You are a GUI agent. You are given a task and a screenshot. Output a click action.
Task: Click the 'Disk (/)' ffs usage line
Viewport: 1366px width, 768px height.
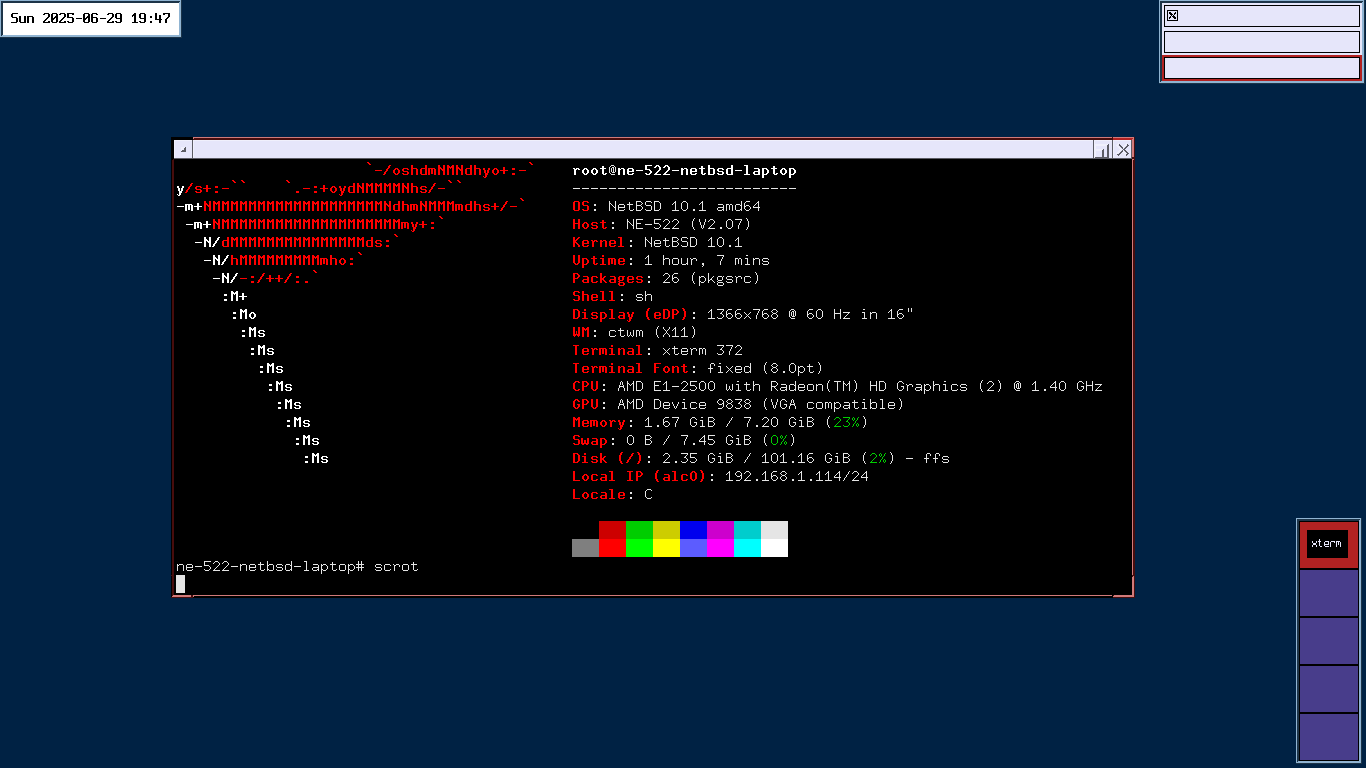pos(761,459)
